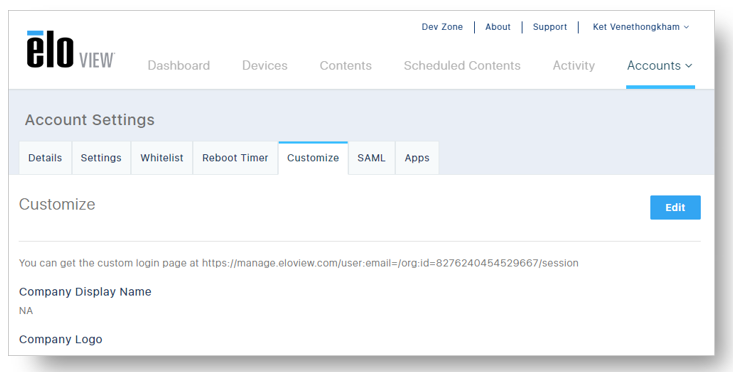This screenshot has height=372, width=733.
Task: Select the Reboot Timer tab
Action: 235,158
